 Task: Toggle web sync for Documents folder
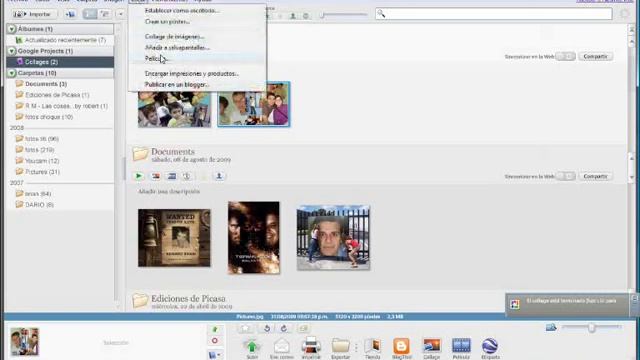565,176
